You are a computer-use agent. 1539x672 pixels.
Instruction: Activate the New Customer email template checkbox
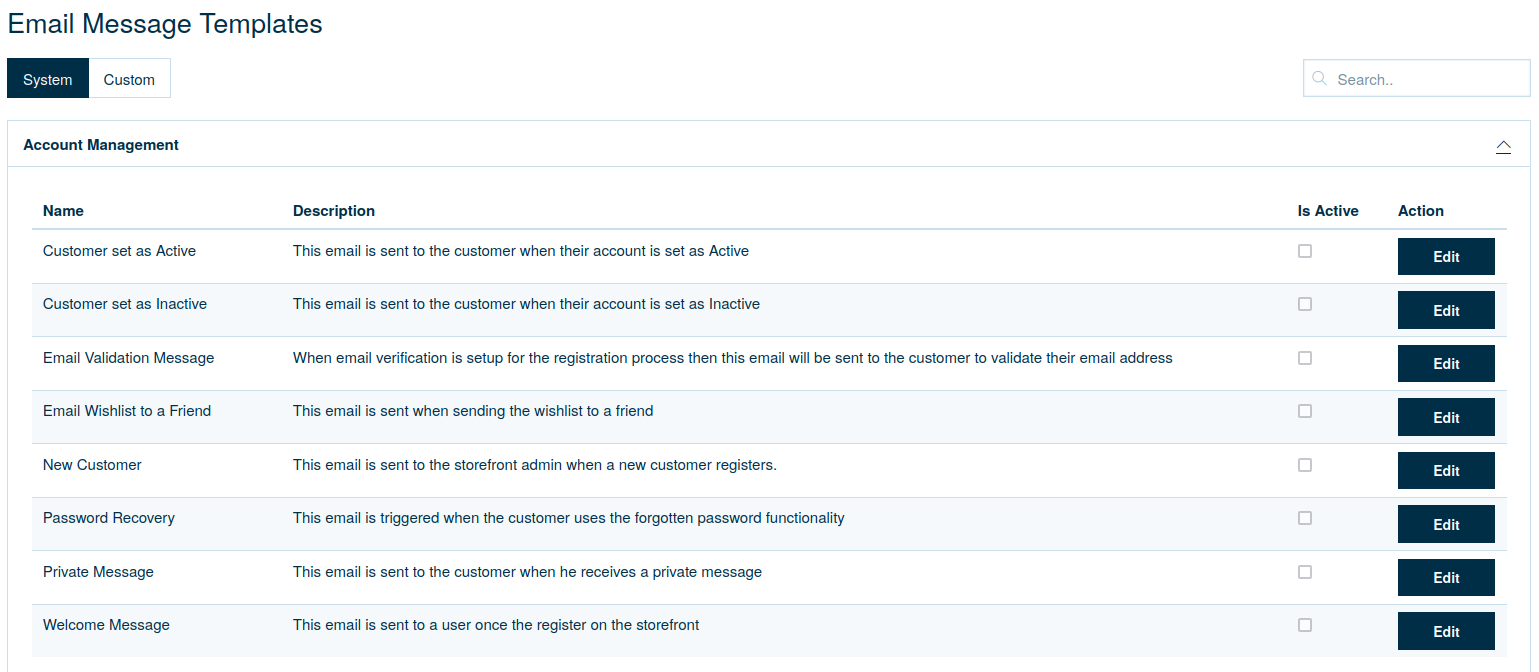point(1304,465)
